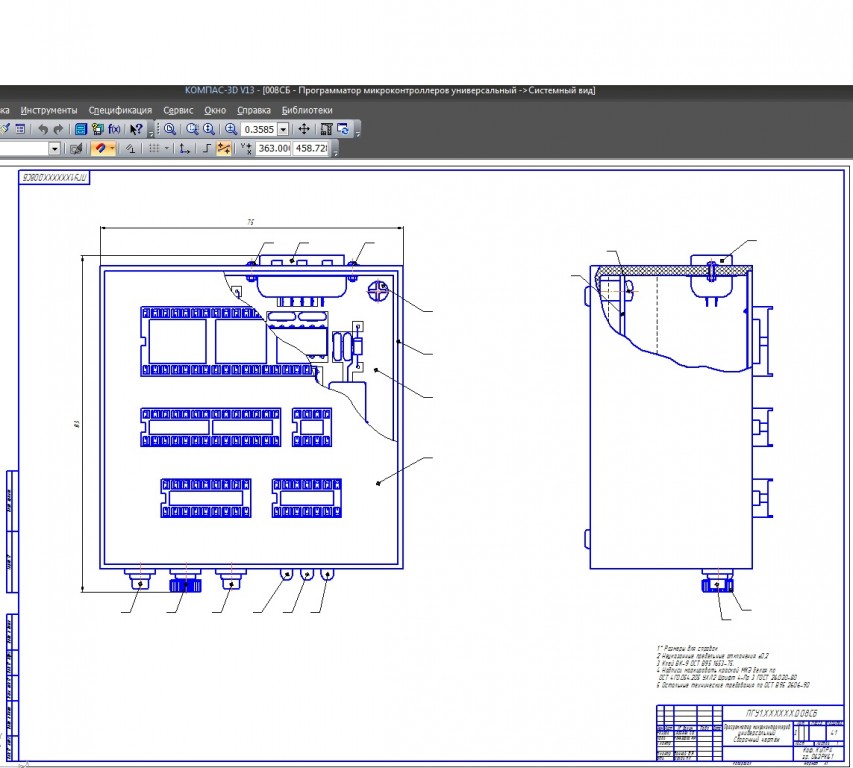Click the X coordinate field showing 363.00
This screenshot has height=768, width=853.
(272, 148)
